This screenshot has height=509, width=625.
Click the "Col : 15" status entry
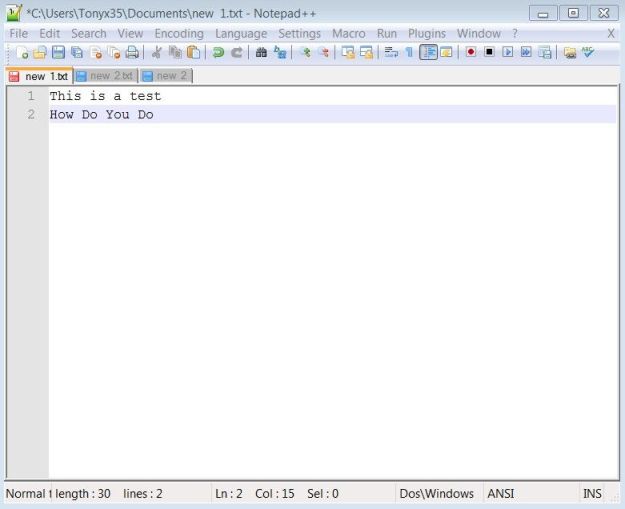pyautogui.click(x=275, y=493)
